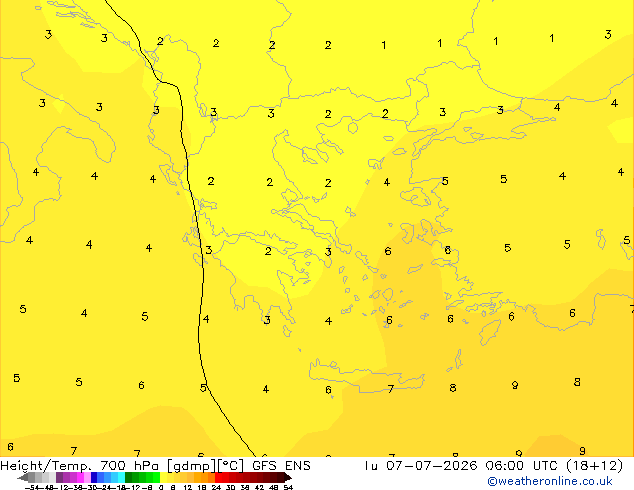Pick the dark blue legend swatch above -30
This screenshot has width=634, height=490.
[94, 477]
